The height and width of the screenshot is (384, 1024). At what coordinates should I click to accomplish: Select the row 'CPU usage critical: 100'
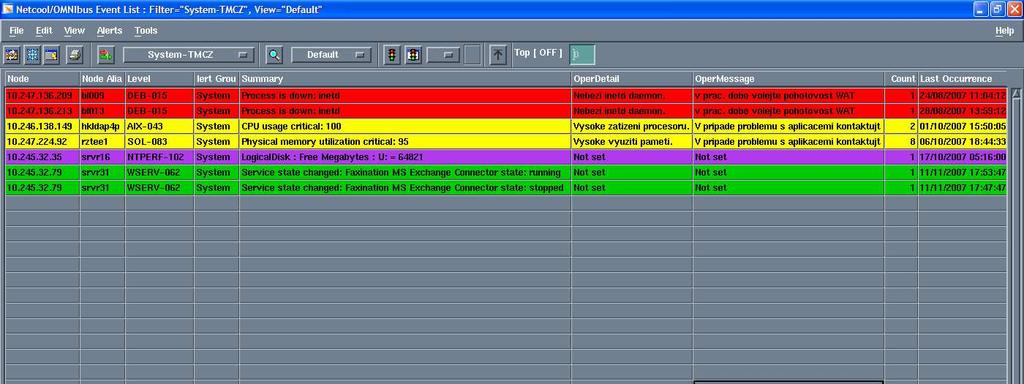point(505,126)
